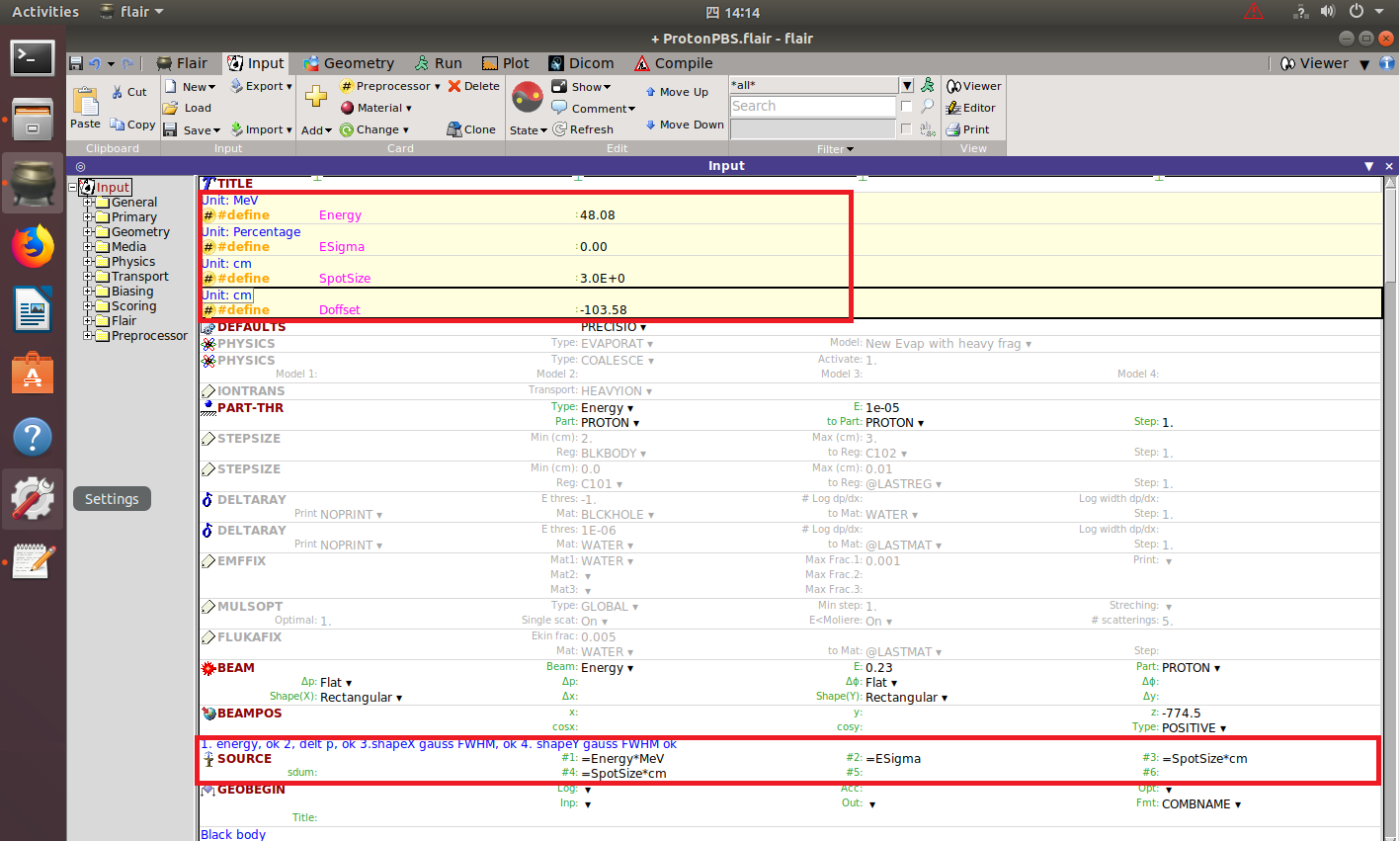The image size is (1400, 841).
Task: Move the card down
Action: [x=685, y=125]
